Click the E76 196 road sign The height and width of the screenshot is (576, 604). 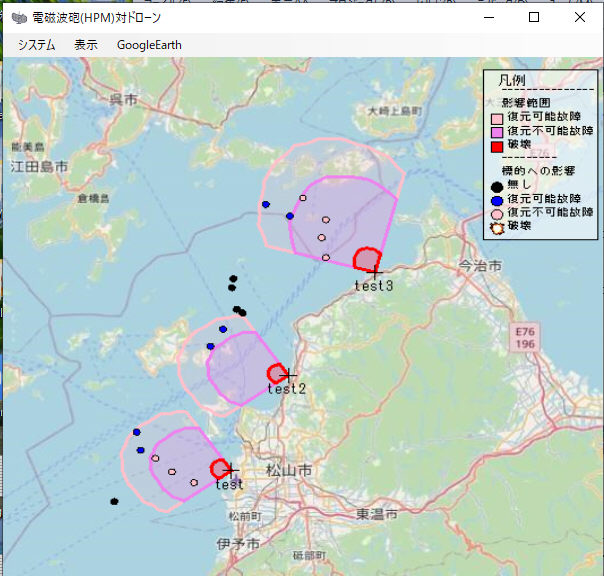coord(526,337)
